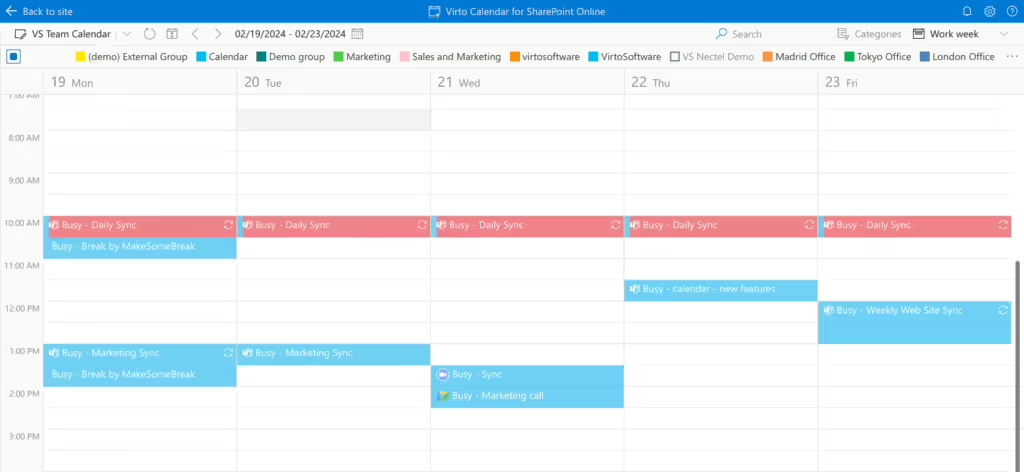Viewport: 1024px width, 472px height.
Task: Click the Back to site link
Action: click(x=48, y=11)
